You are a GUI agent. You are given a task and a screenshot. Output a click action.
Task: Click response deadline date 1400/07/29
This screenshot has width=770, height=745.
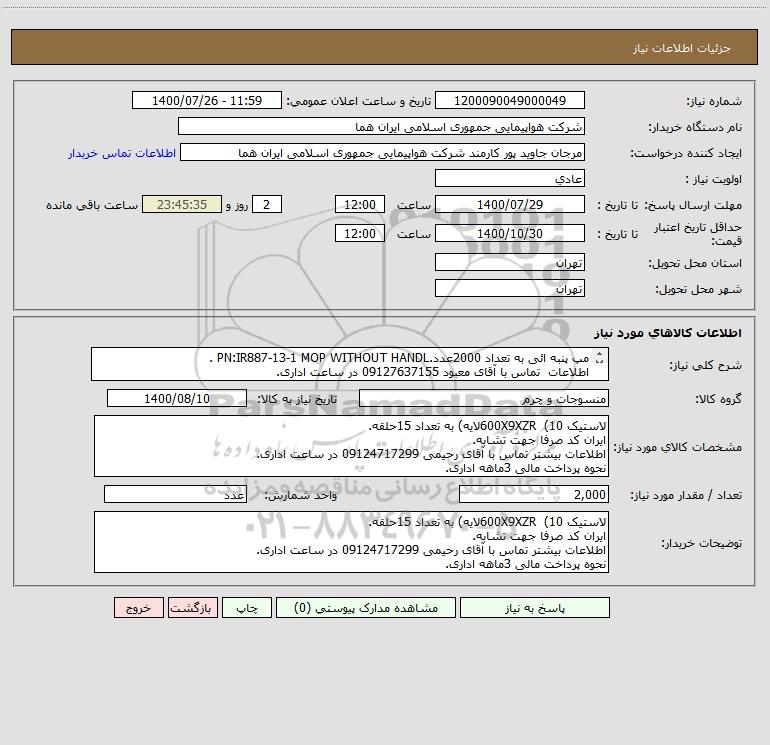tap(510, 204)
